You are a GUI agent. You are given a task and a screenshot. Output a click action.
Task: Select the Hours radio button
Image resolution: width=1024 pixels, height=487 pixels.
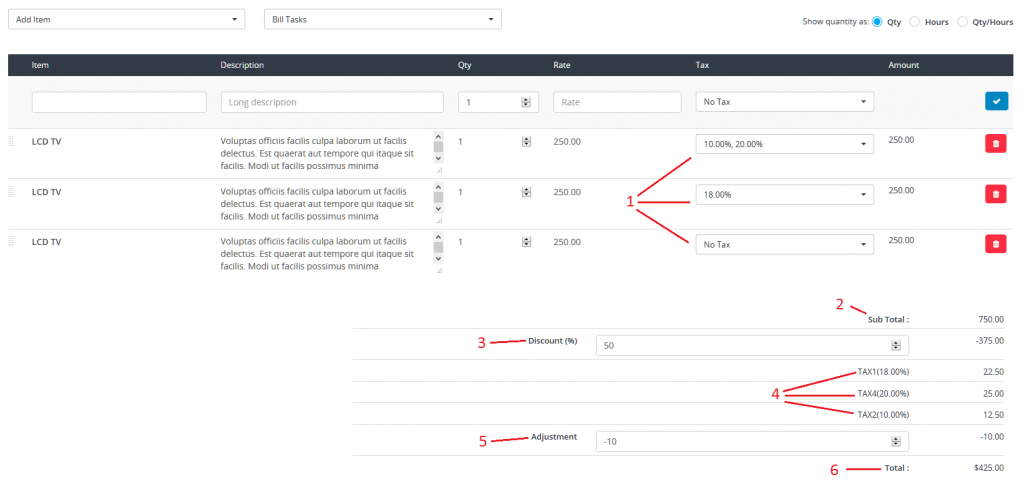[915, 21]
